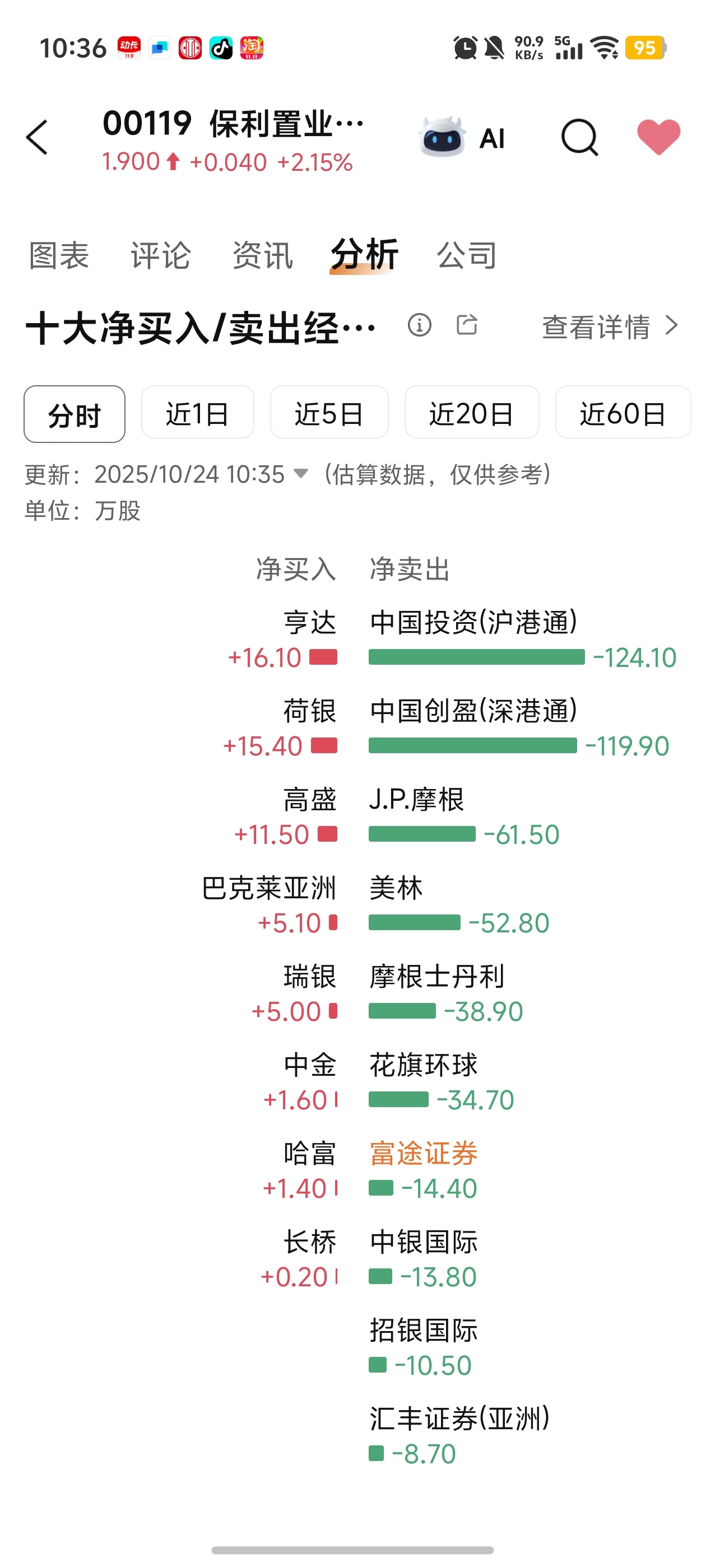Tap the info circle icon
706x1568 pixels.
tap(419, 325)
